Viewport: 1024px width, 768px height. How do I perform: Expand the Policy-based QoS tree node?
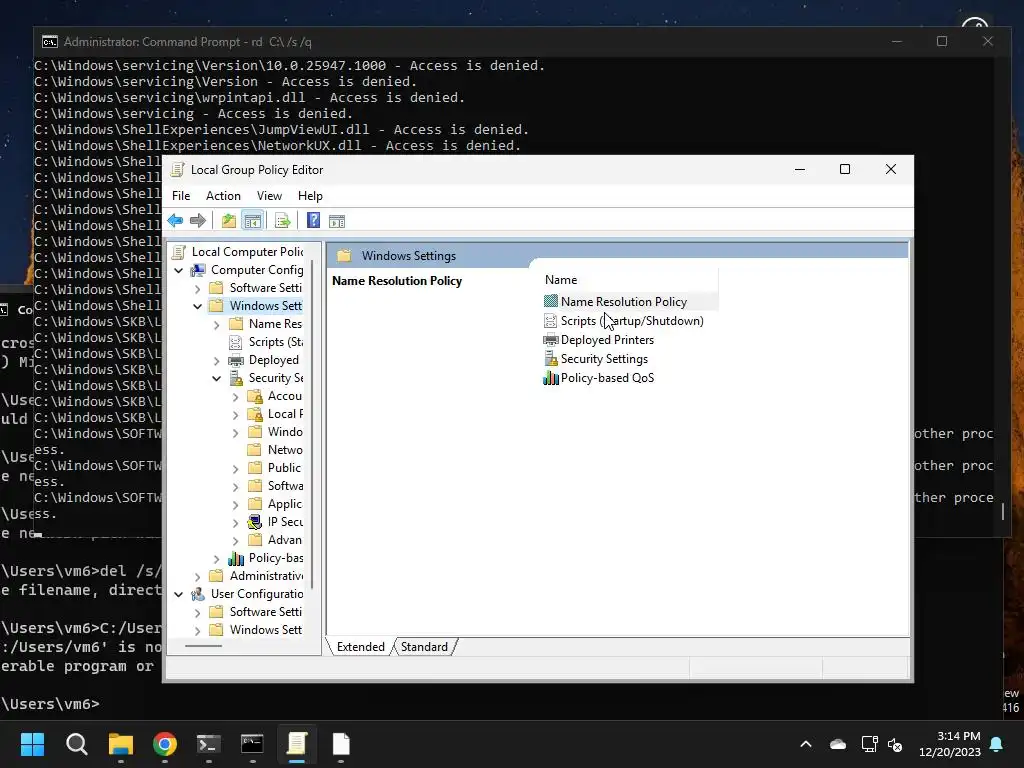tap(216, 558)
